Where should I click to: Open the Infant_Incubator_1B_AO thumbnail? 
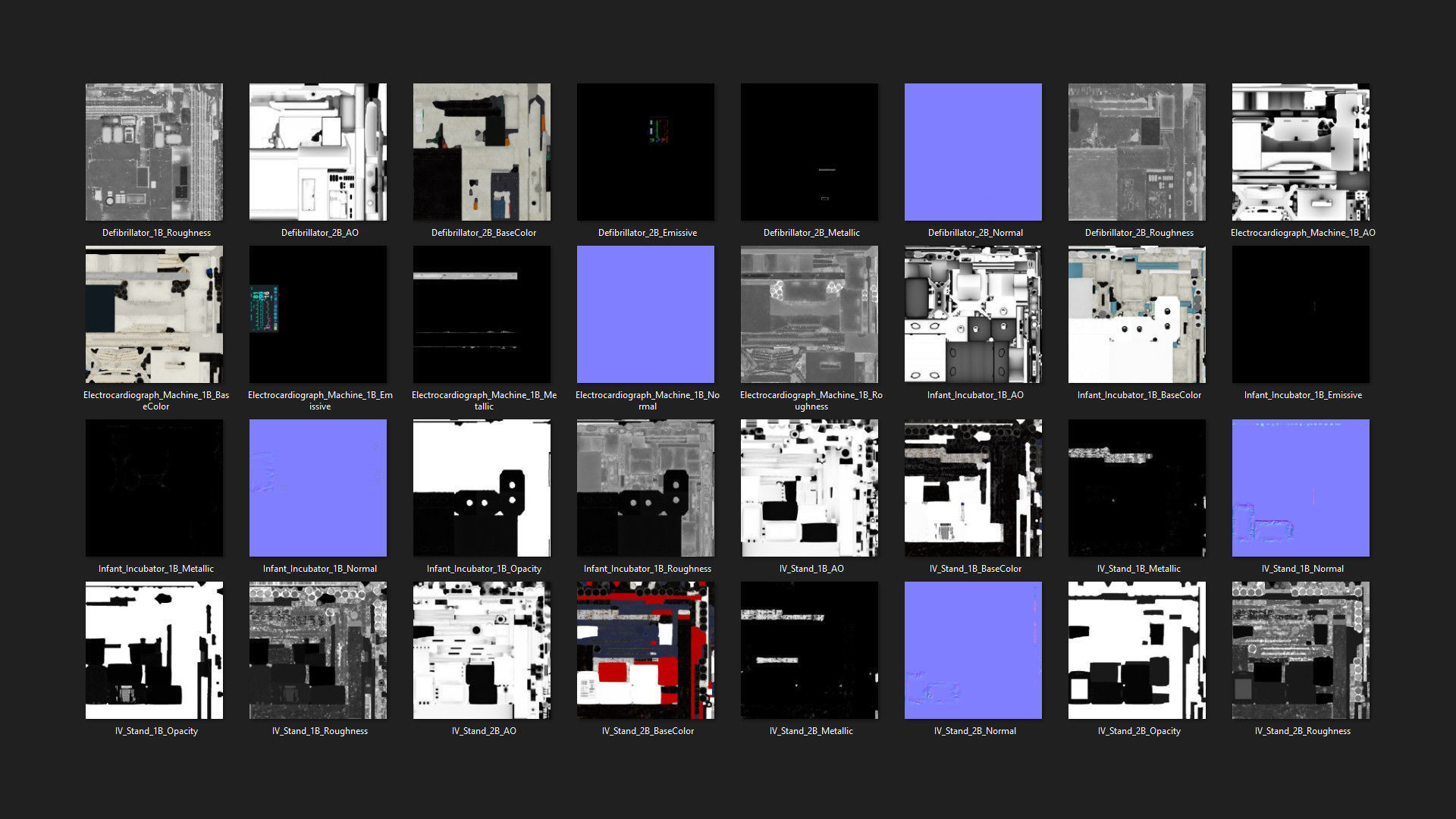(973, 314)
